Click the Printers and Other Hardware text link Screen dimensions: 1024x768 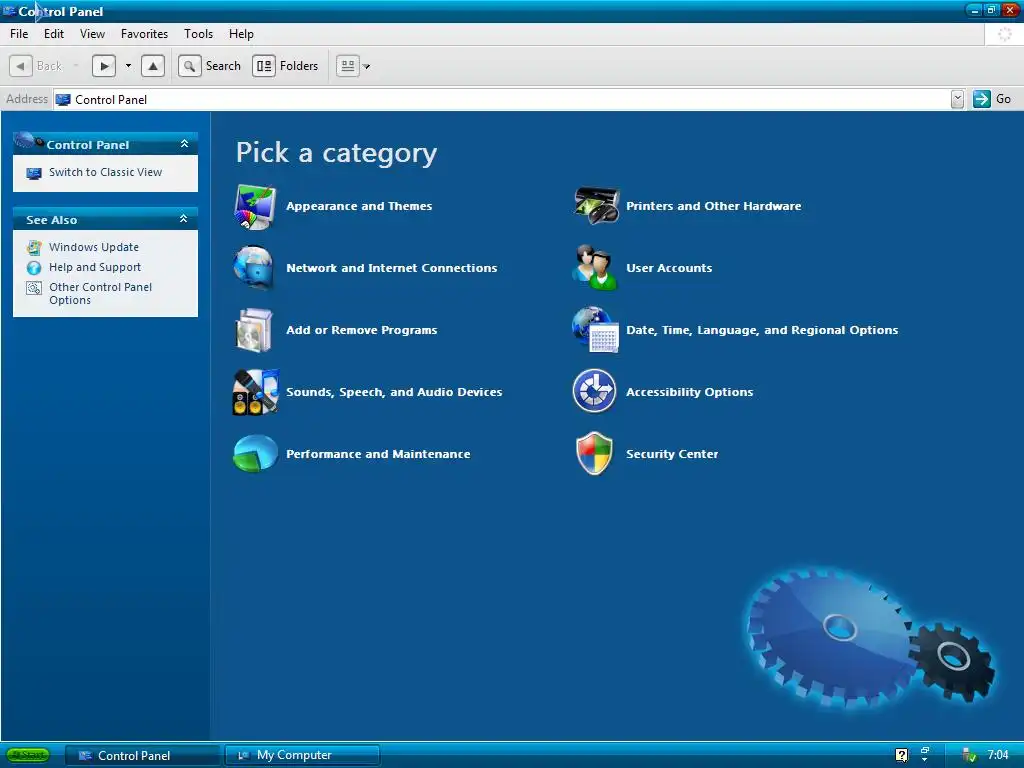coord(714,206)
